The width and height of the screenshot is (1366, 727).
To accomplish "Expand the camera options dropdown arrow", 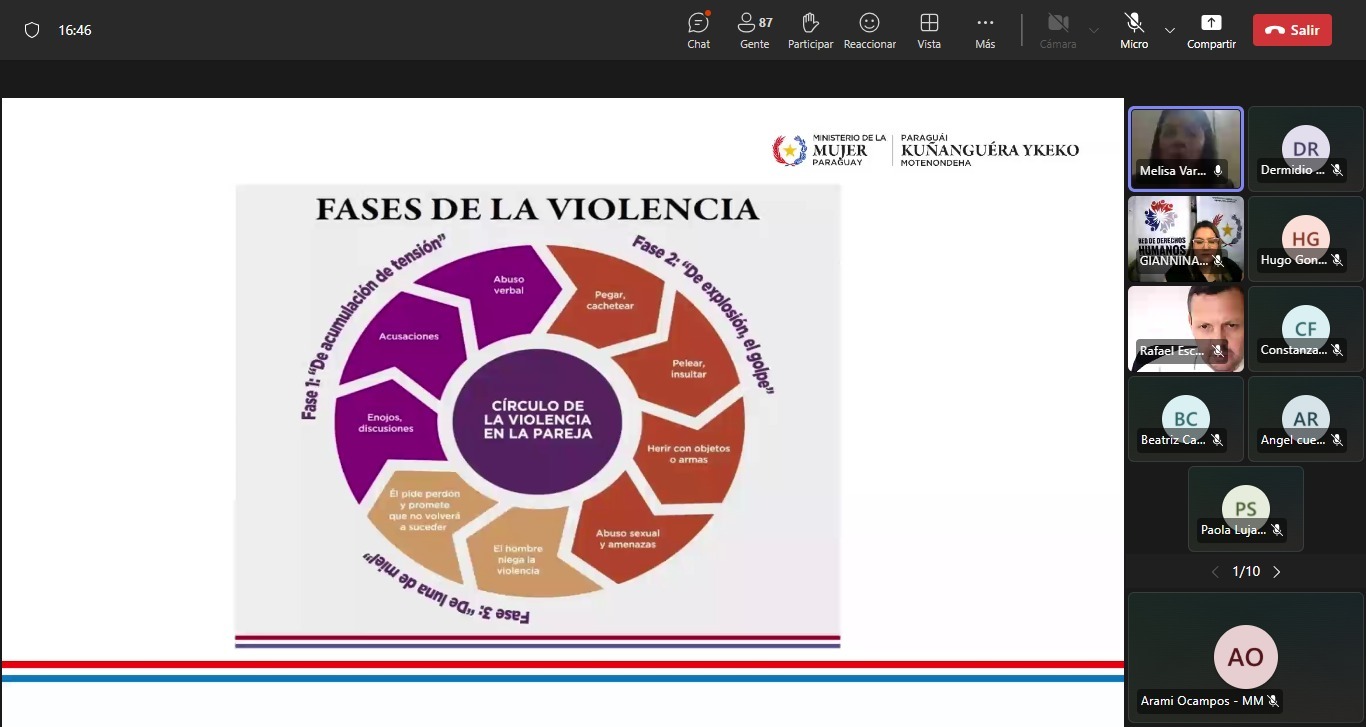I will click(1094, 30).
